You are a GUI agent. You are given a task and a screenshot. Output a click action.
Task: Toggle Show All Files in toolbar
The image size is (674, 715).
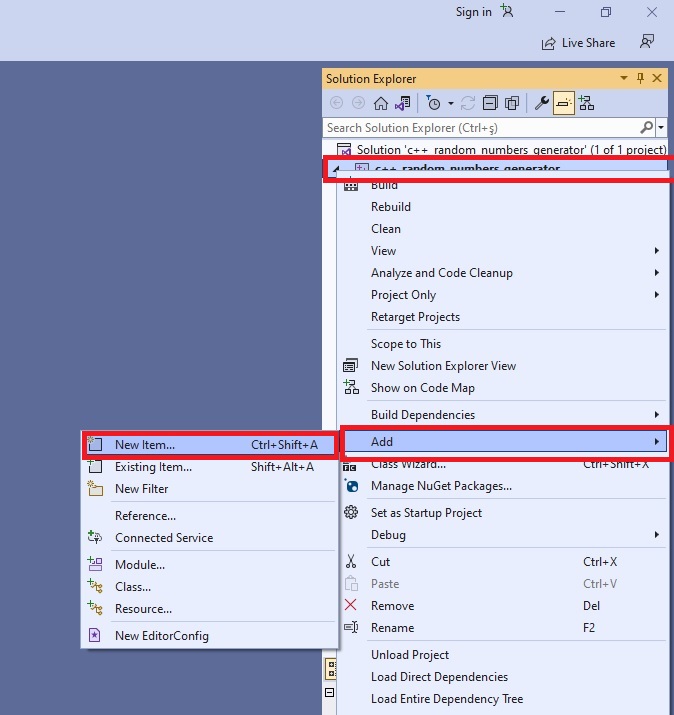click(x=512, y=104)
